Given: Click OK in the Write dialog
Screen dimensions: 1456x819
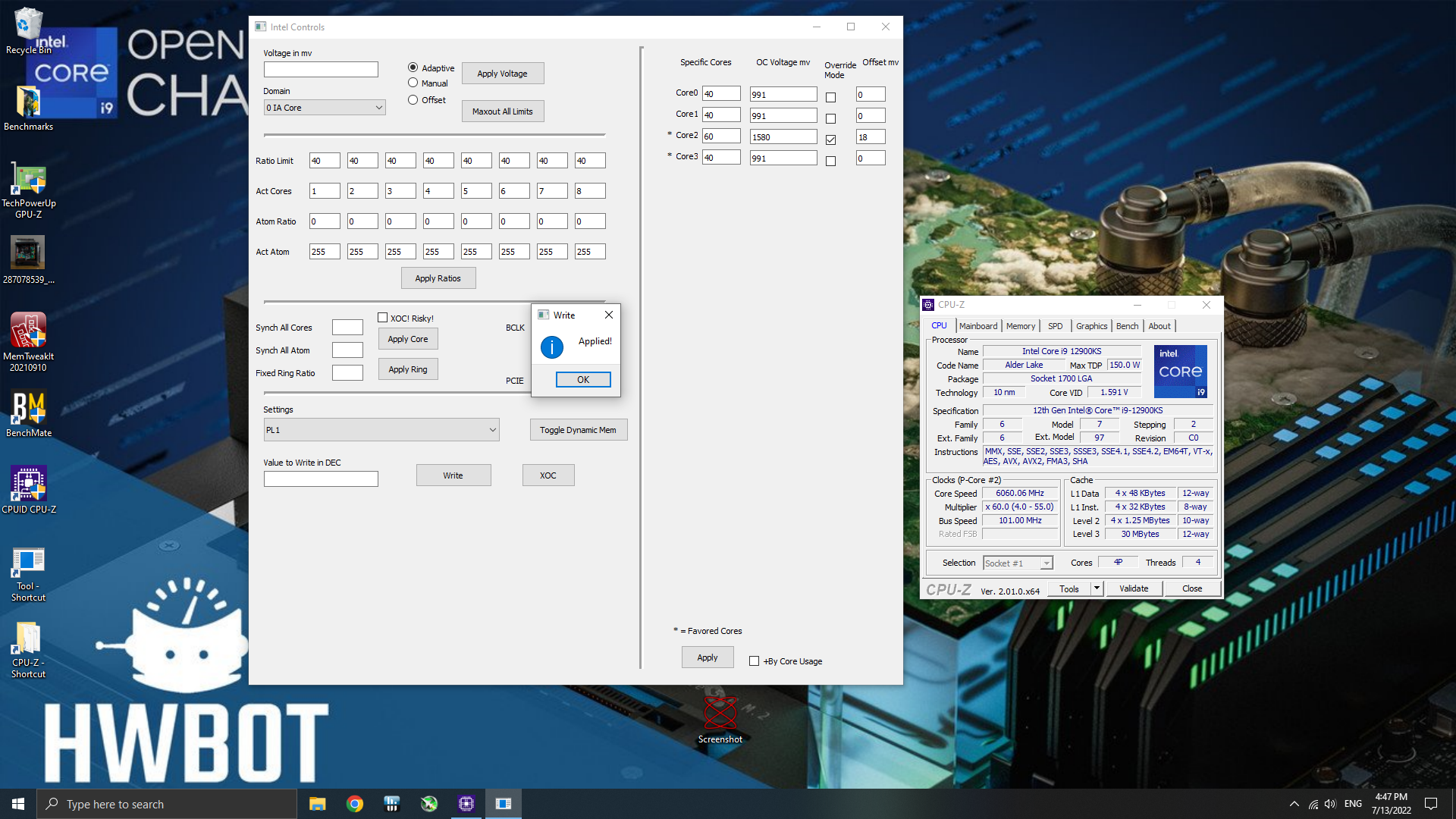Looking at the screenshot, I should [583, 380].
